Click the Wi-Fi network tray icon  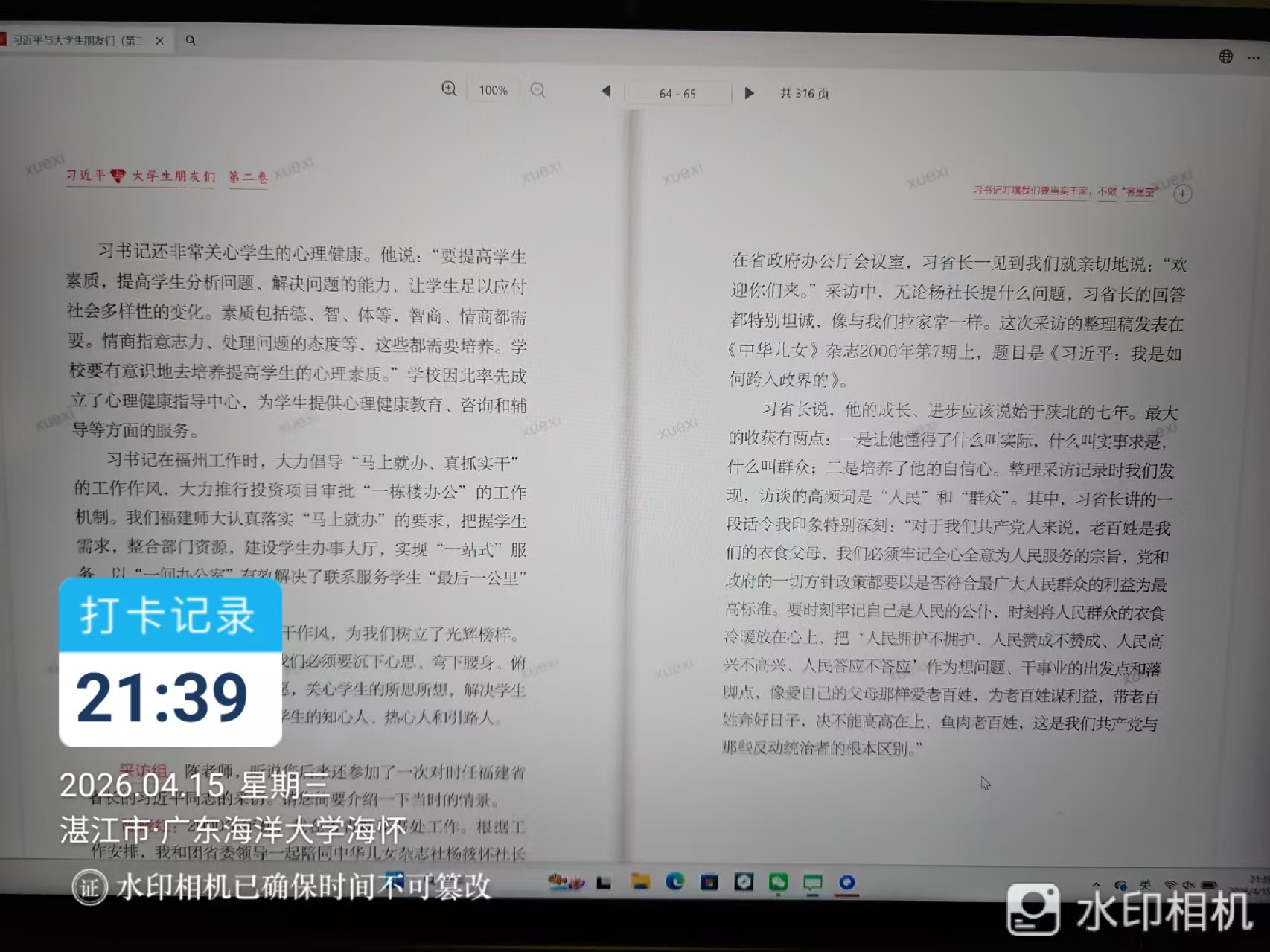[1171, 885]
